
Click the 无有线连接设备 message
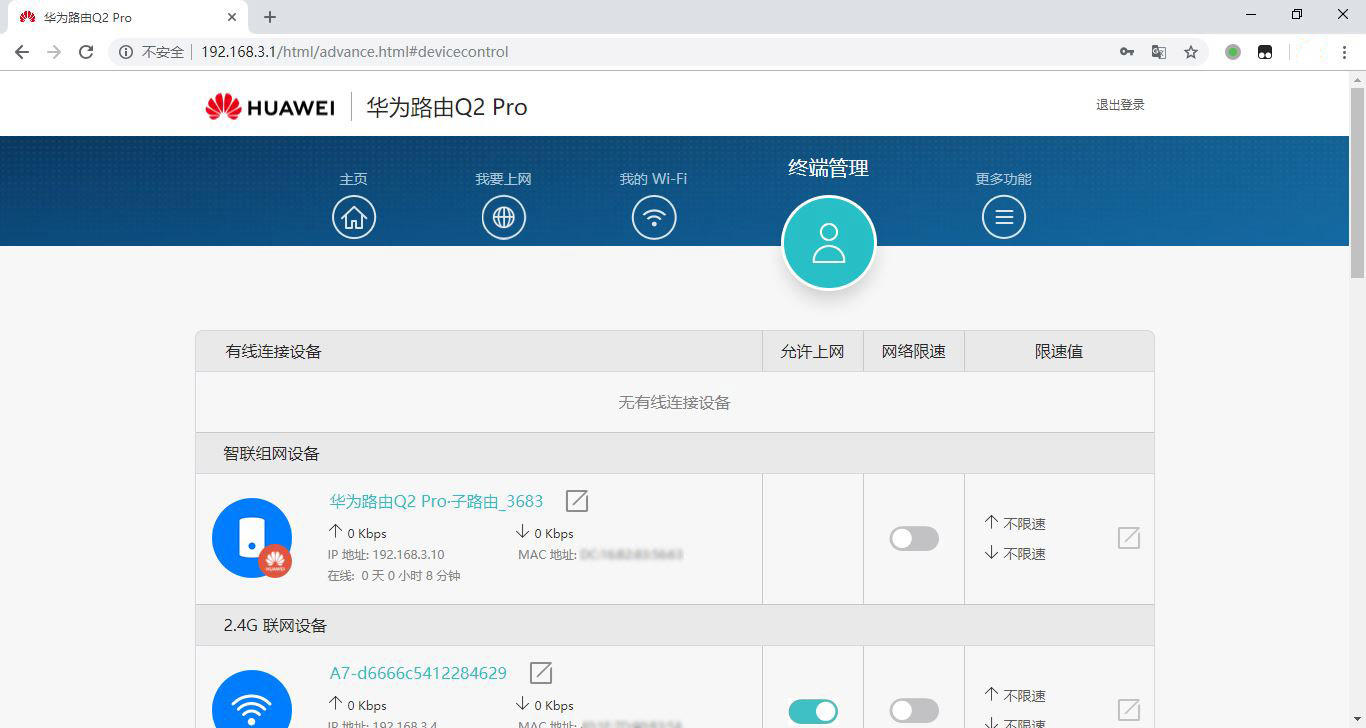click(x=675, y=403)
